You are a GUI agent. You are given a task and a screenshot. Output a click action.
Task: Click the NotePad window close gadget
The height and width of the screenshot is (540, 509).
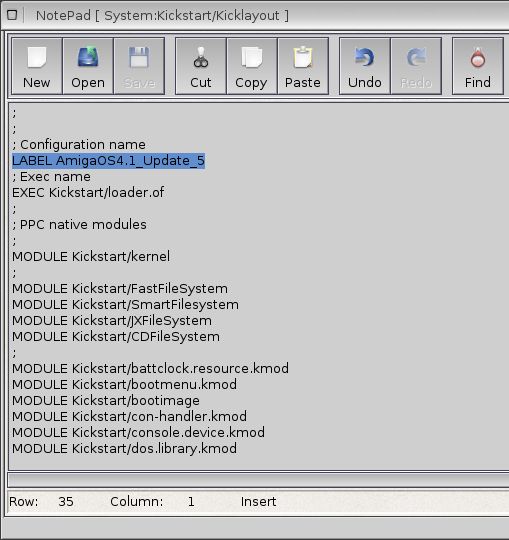[12, 15]
